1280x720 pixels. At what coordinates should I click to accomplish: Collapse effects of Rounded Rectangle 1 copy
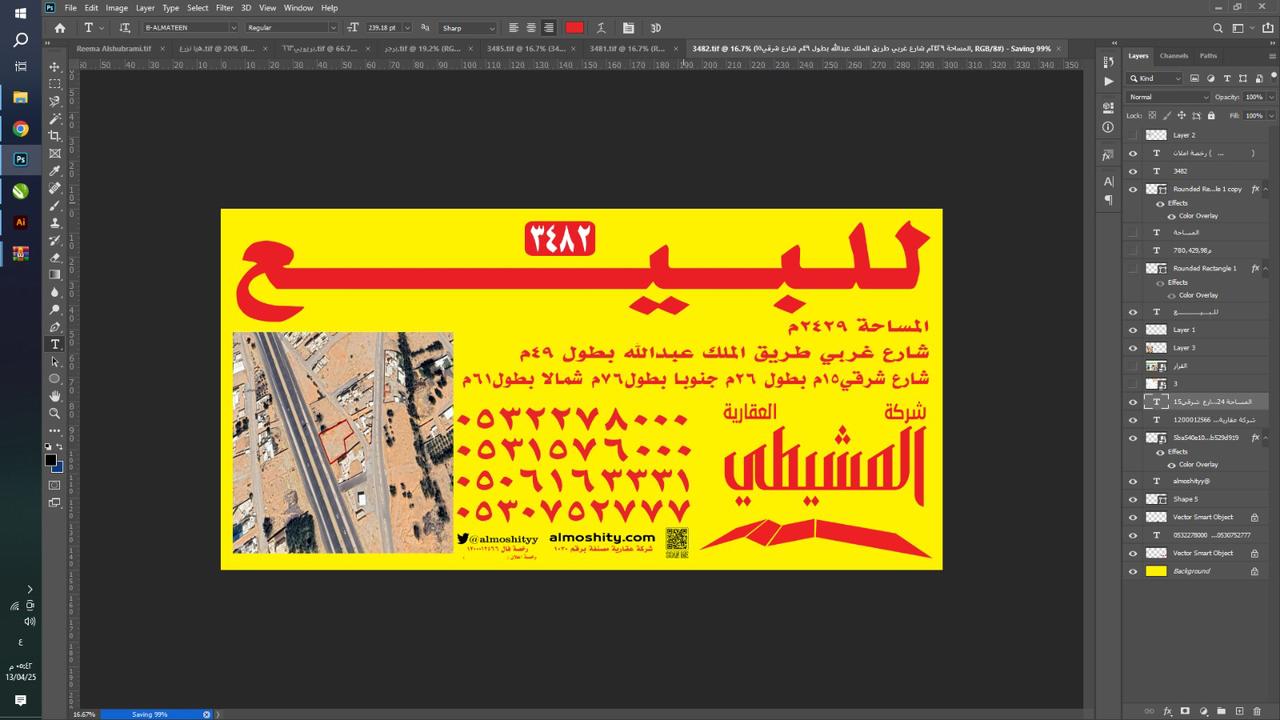(1265, 189)
